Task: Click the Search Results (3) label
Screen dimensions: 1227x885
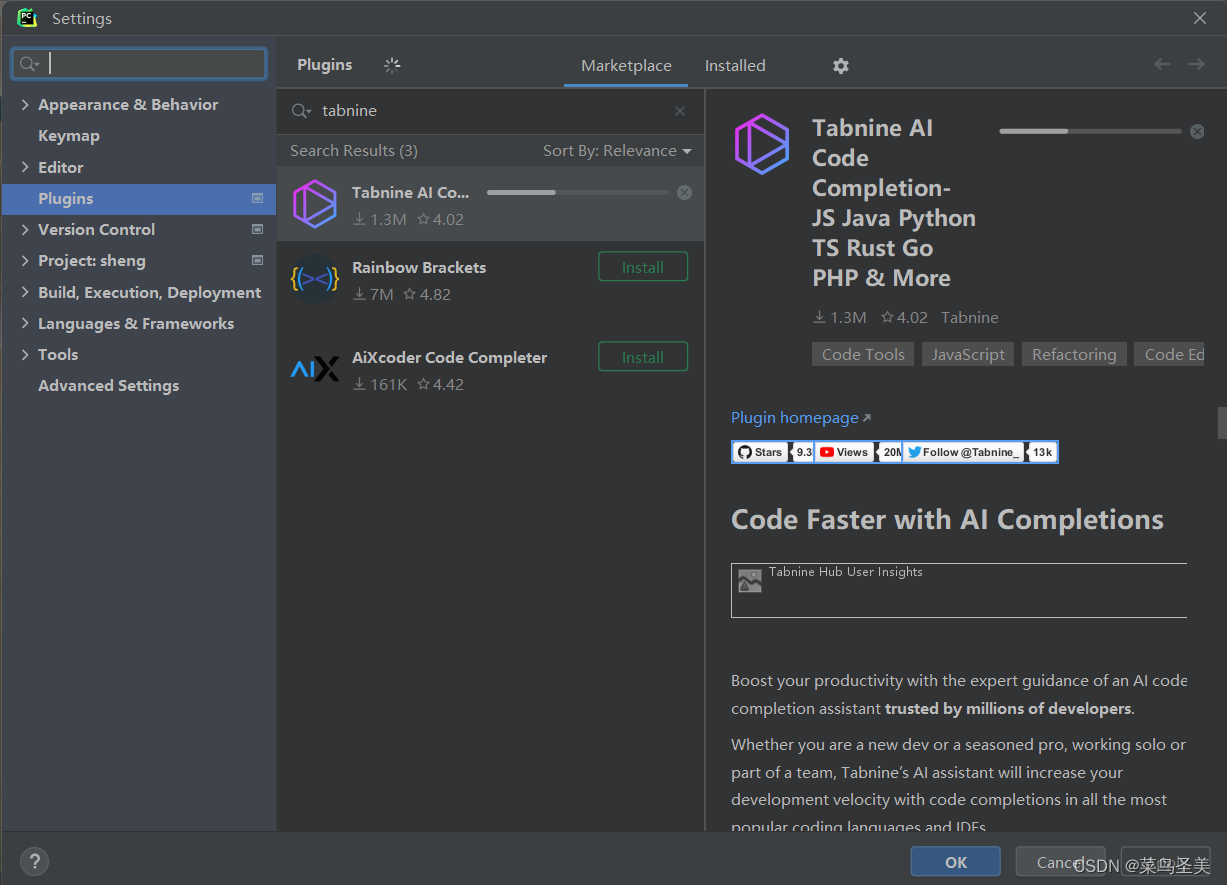Action: click(354, 151)
